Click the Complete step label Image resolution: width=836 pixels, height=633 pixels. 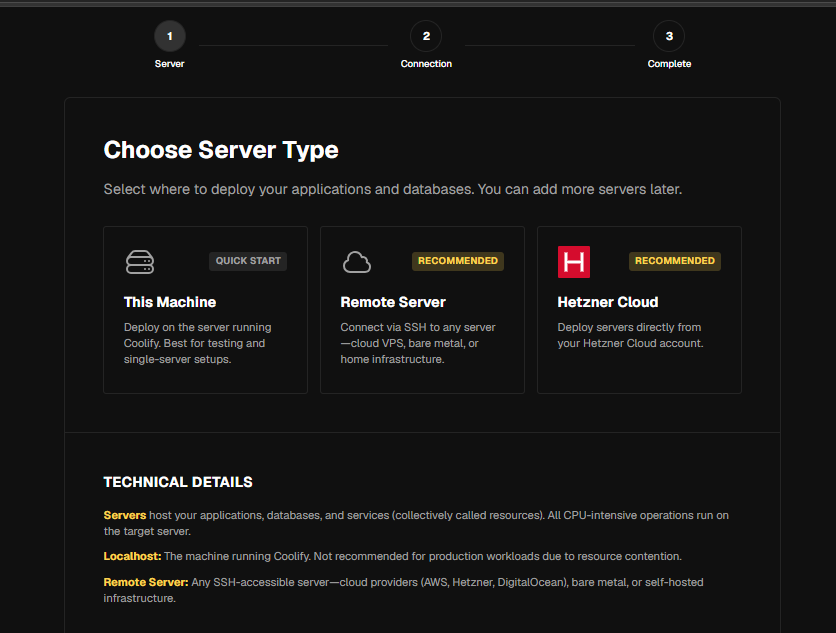point(669,63)
